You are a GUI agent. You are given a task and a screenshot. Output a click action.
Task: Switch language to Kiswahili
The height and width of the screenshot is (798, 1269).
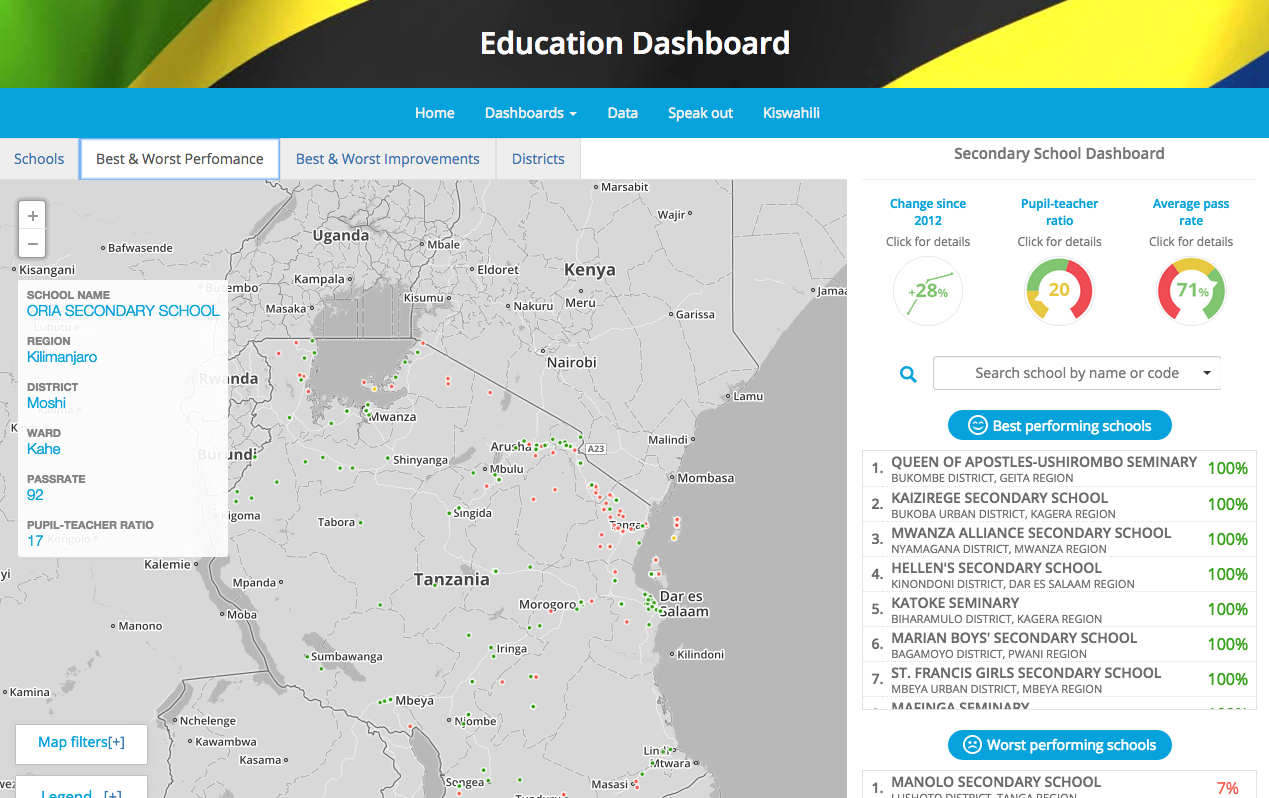click(791, 113)
